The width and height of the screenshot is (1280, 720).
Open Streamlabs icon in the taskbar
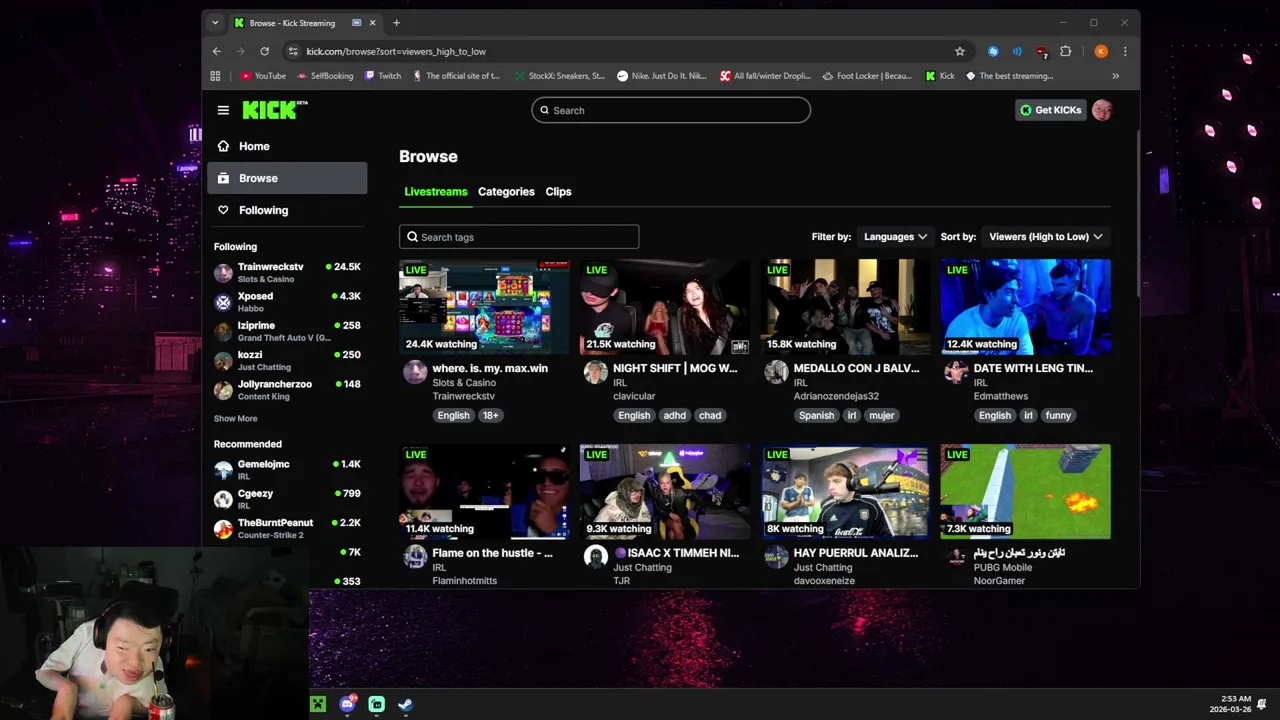click(x=376, y=704)
